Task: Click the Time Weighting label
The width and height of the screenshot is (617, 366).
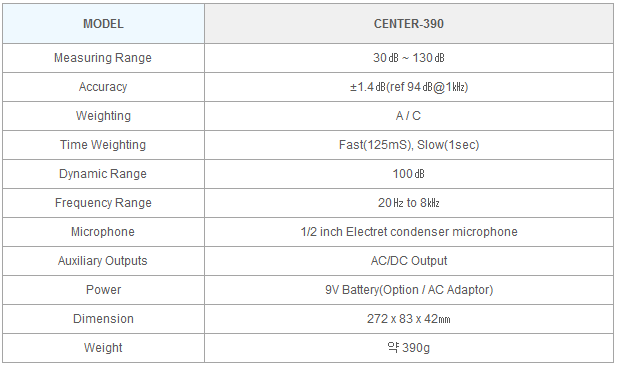Action: tap(103, 145)
